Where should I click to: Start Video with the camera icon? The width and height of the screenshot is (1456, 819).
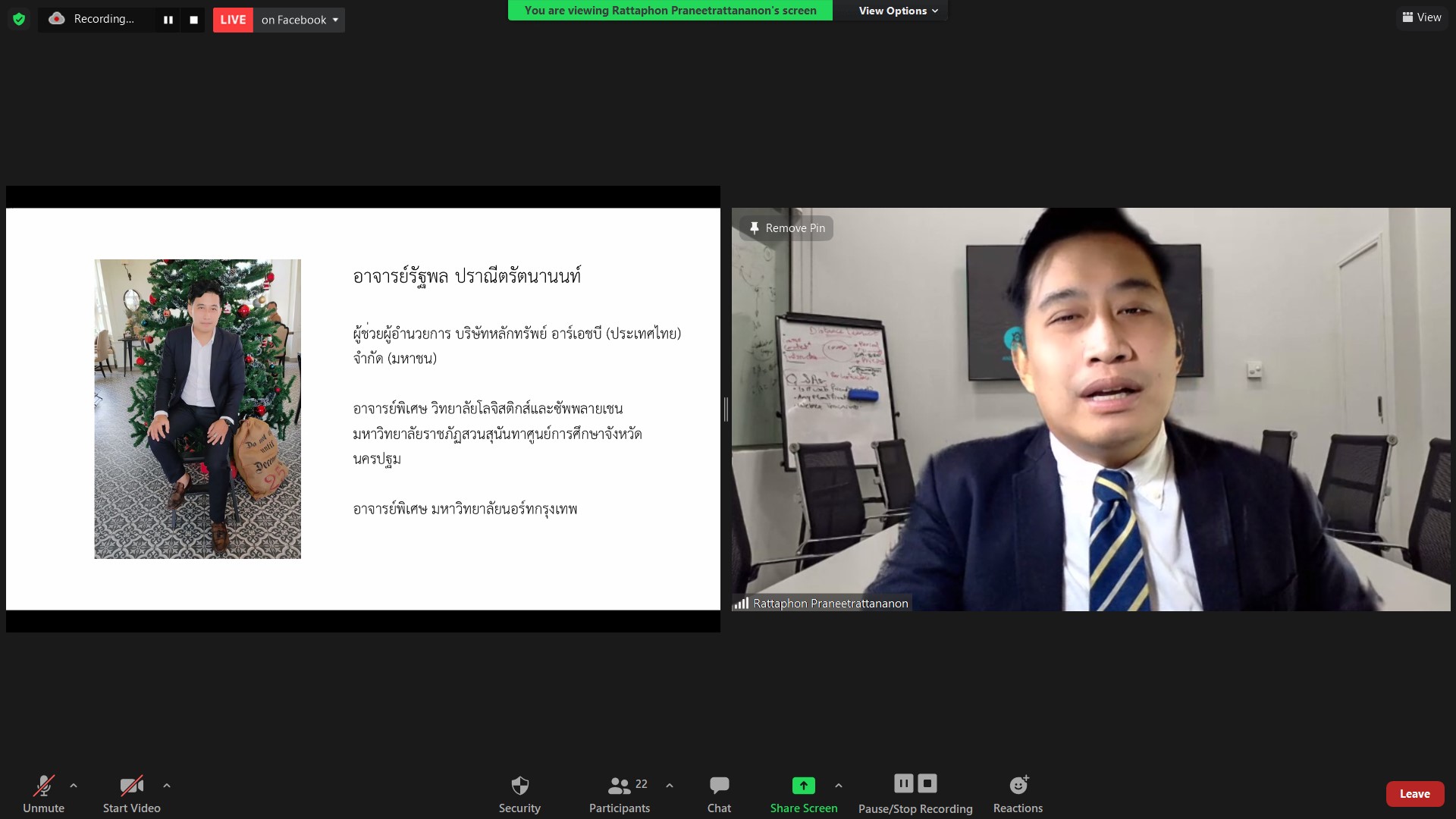[x=131, y=793]
